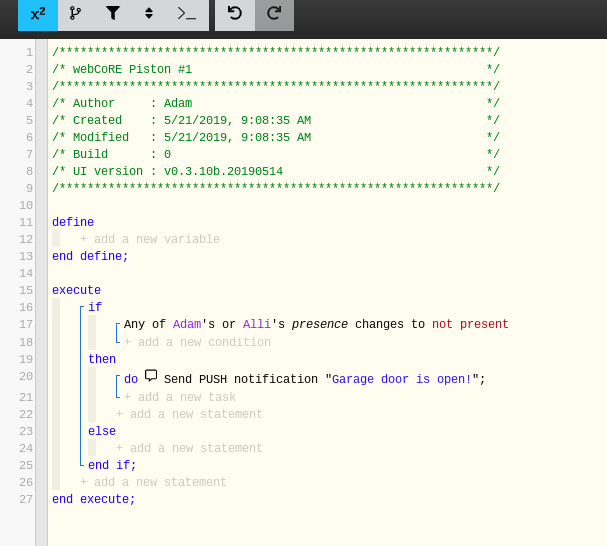Click the end execute; line

click(x=94, y=499)
